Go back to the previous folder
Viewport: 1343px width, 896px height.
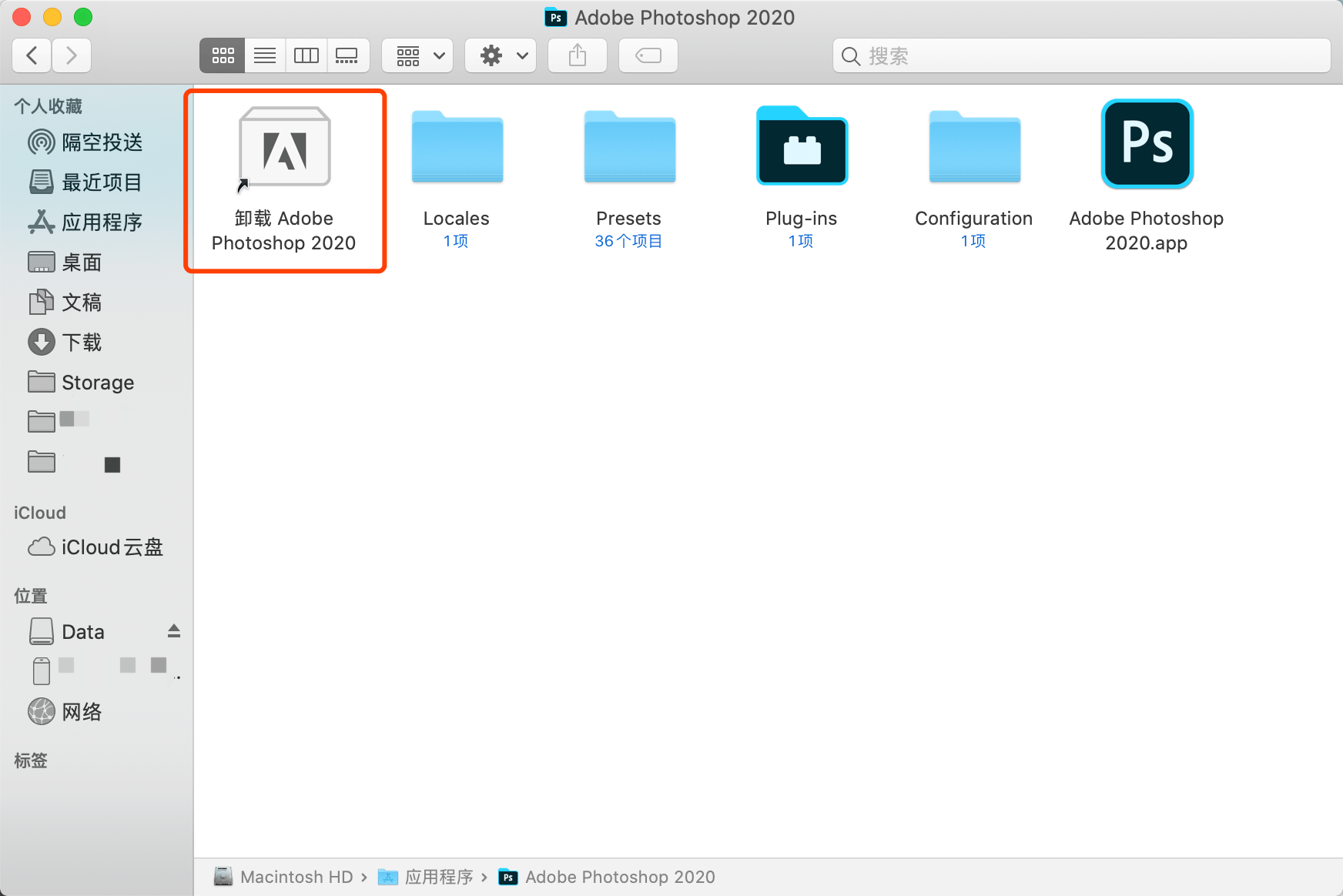[32, 55]
